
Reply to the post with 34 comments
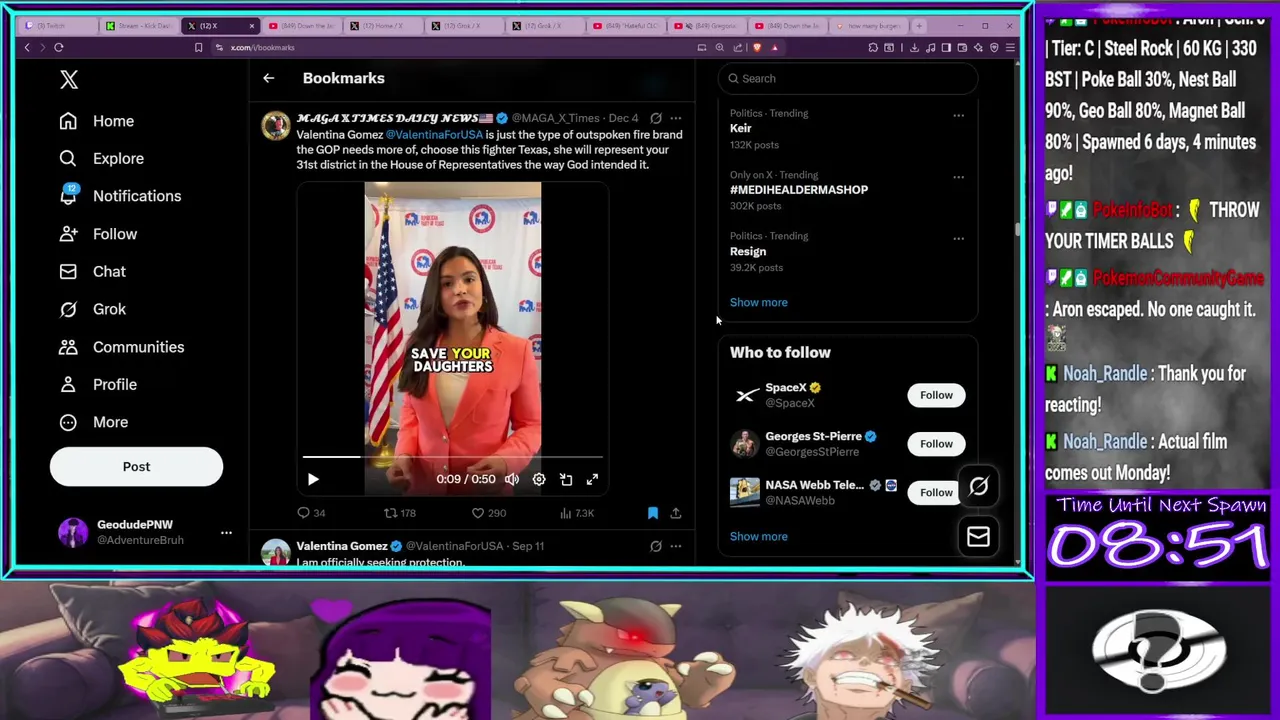coord(311,513)
